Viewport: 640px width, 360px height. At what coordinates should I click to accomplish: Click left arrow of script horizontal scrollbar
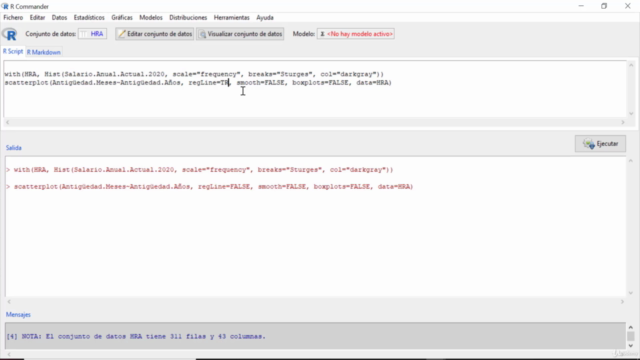tap(7, 122)
